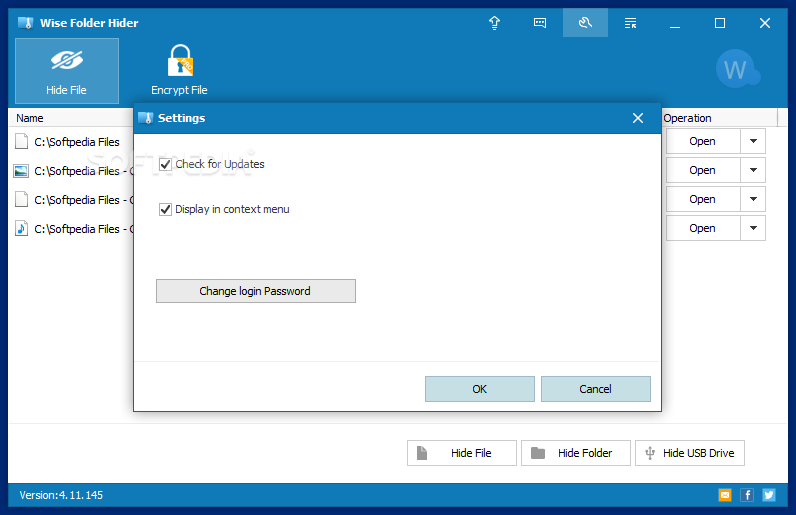Viewport: 796px width, 515px height.
Task: Select the music note file row icon
Action: click(21, 229)
